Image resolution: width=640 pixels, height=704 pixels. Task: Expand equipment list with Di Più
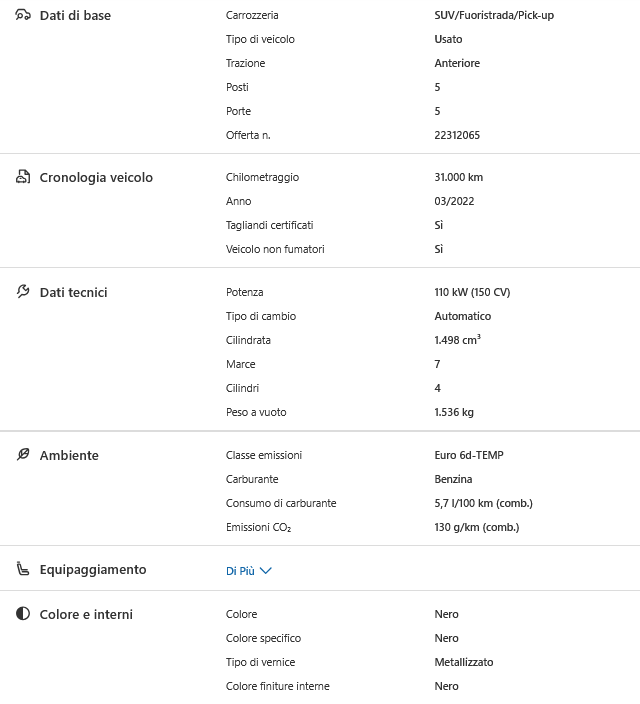point(239,571)
